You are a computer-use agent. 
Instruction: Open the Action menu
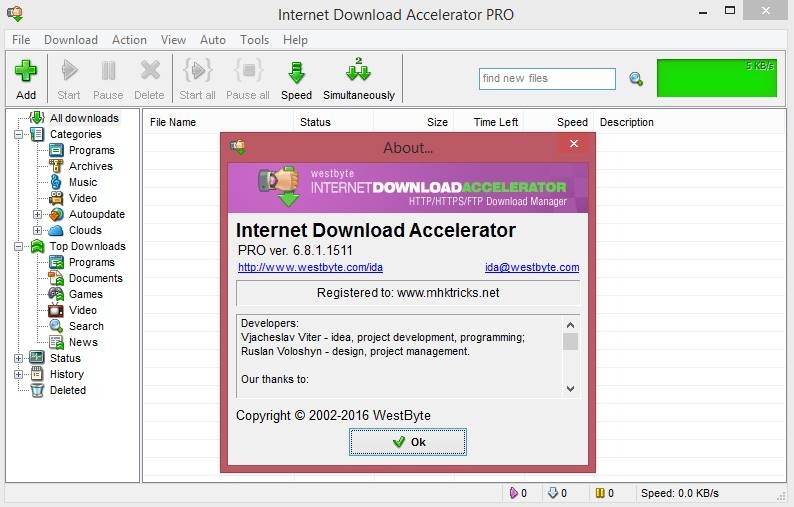(x=129, y=40)
